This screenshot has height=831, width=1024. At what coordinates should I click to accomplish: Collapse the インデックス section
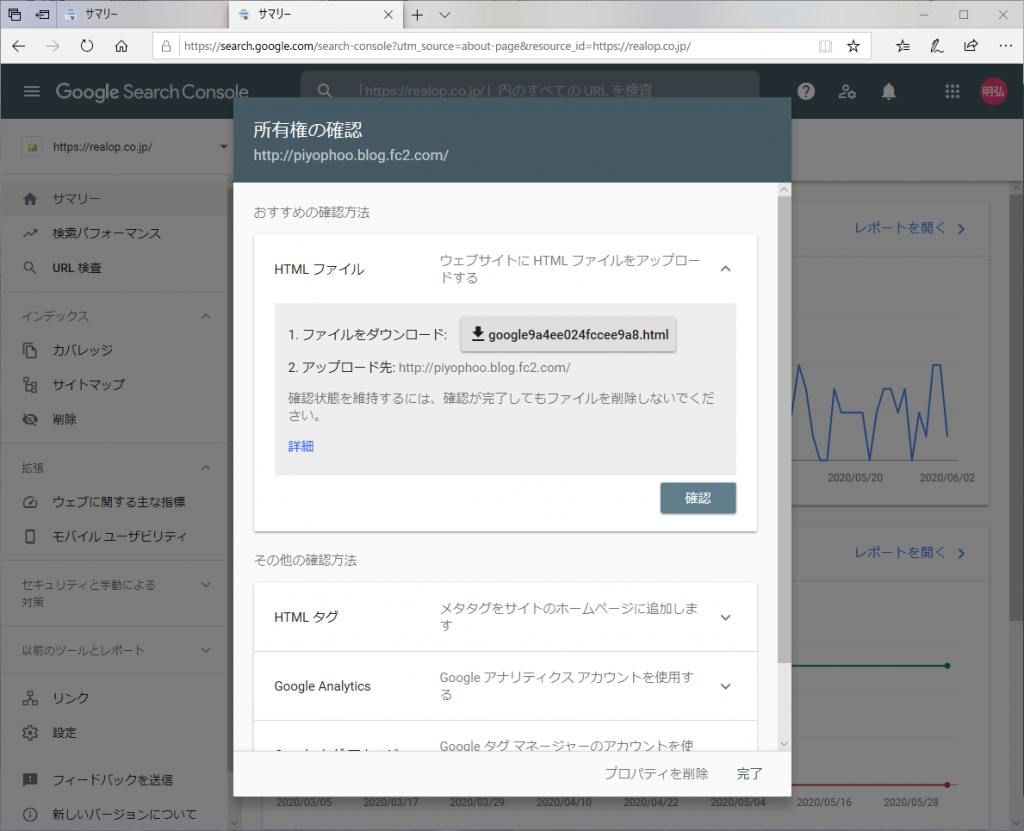[206, 316]
